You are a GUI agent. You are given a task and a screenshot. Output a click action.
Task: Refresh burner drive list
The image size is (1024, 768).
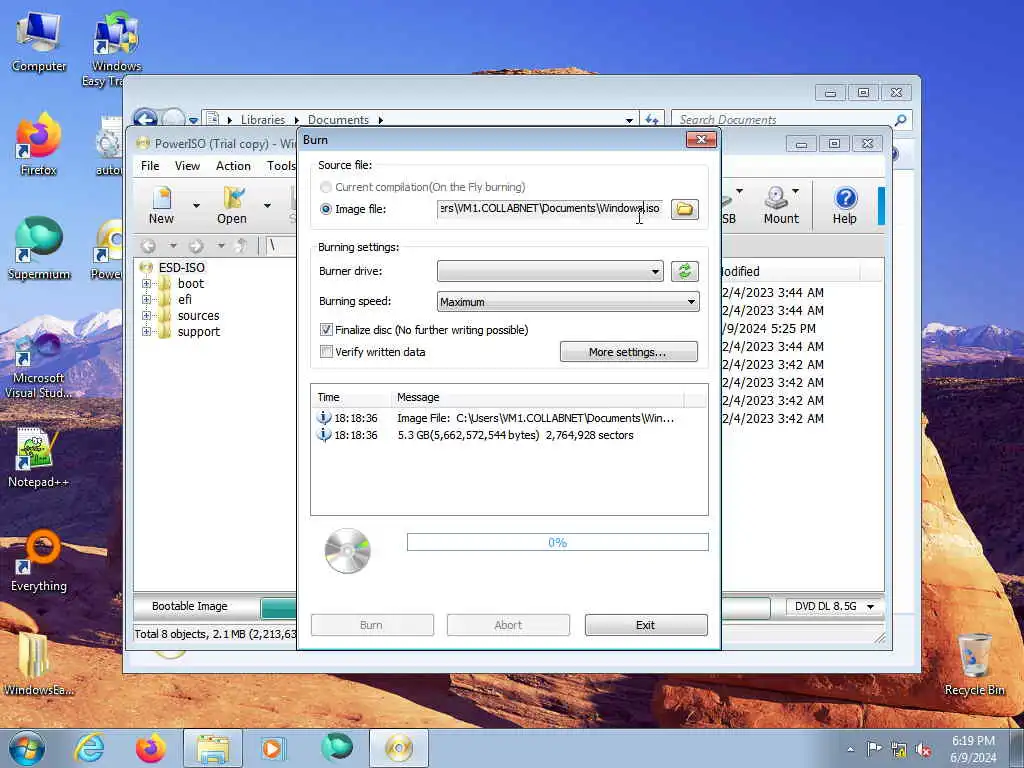click(x=684, y=271)
